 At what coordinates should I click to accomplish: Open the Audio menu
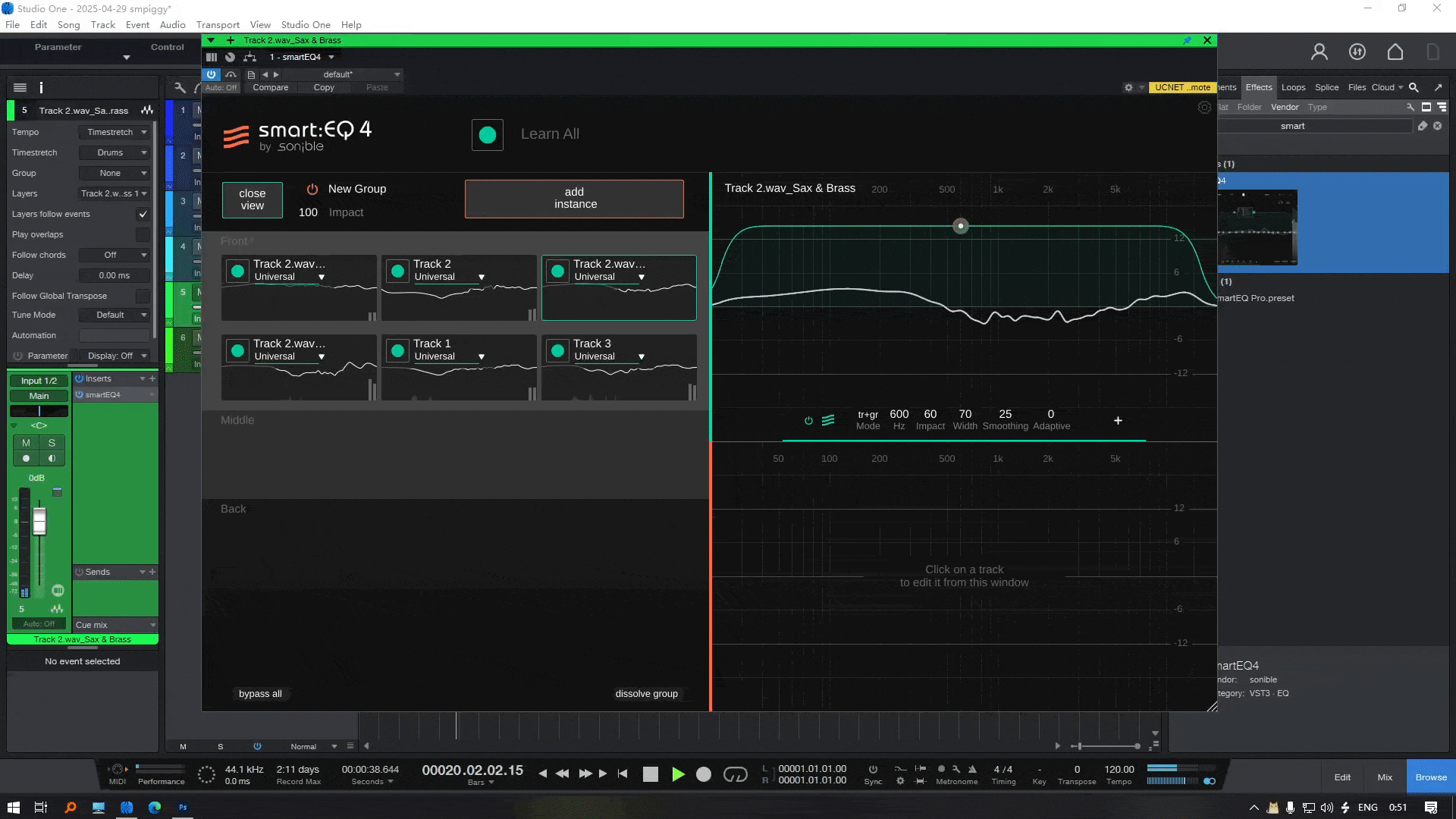[x=172, y=25]
